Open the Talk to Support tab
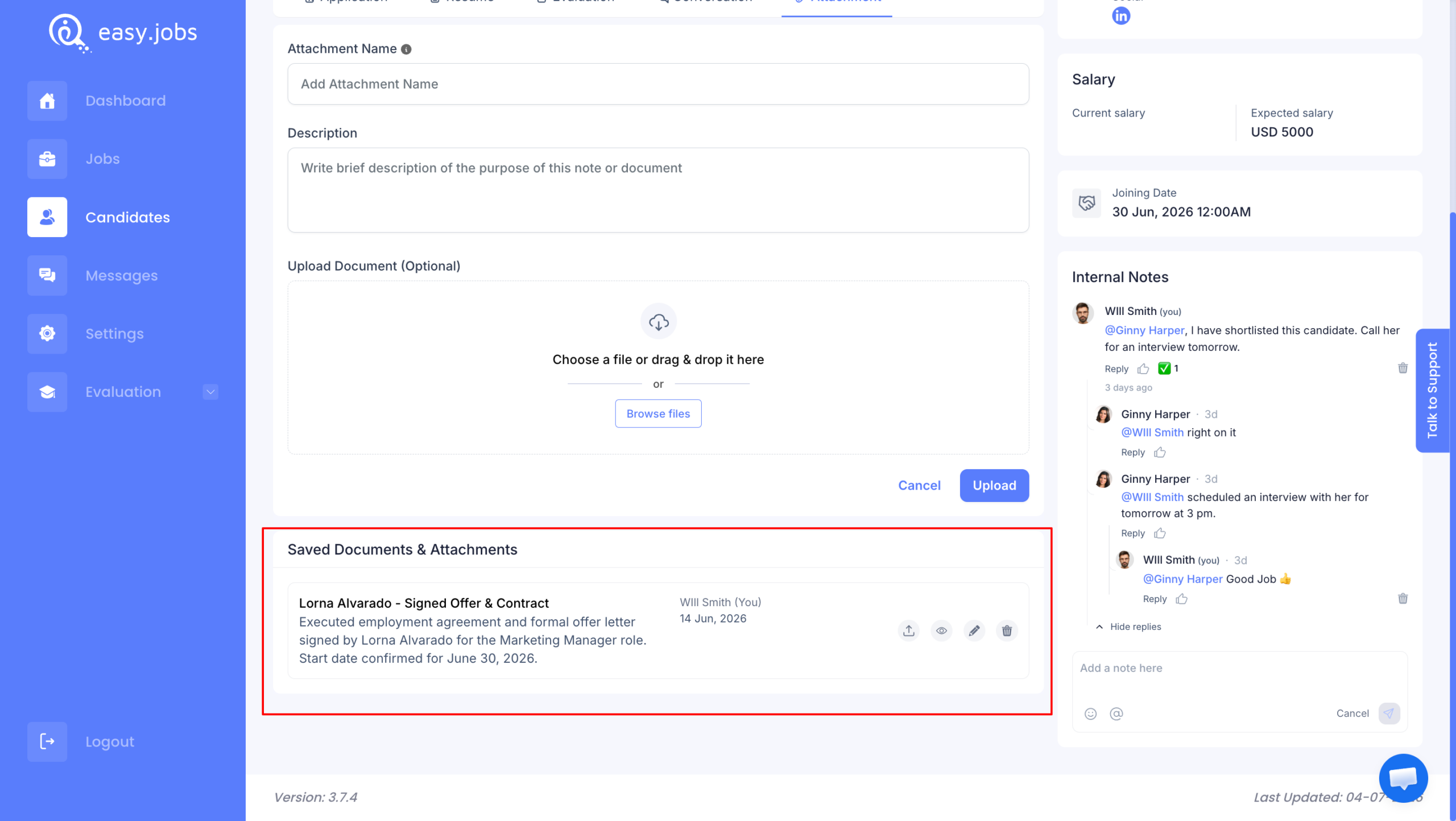Viewport: 1456px width, 821px height. tap(1432, 391)
